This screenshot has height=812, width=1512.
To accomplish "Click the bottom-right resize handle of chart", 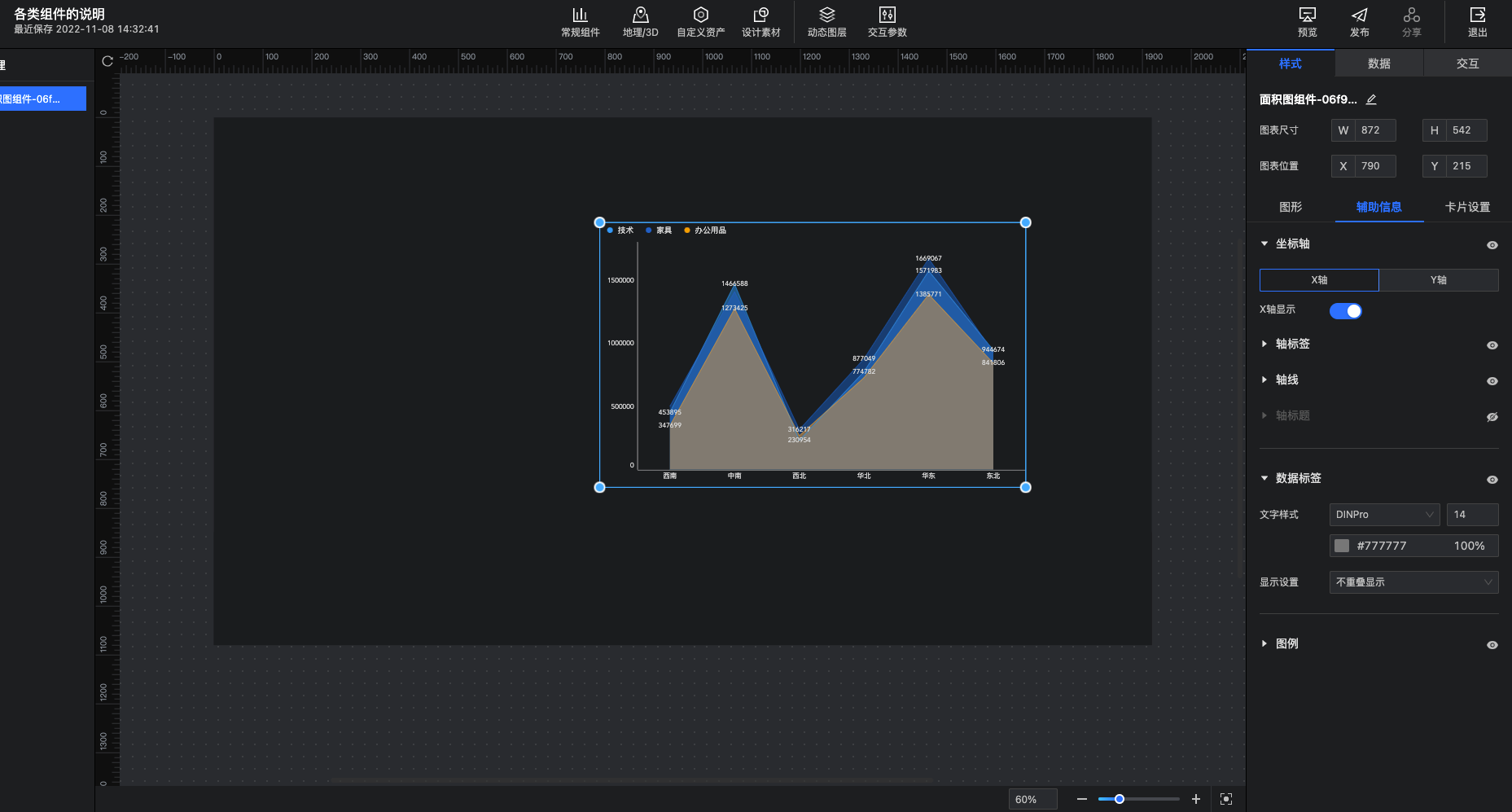I will pos(1026,487).
